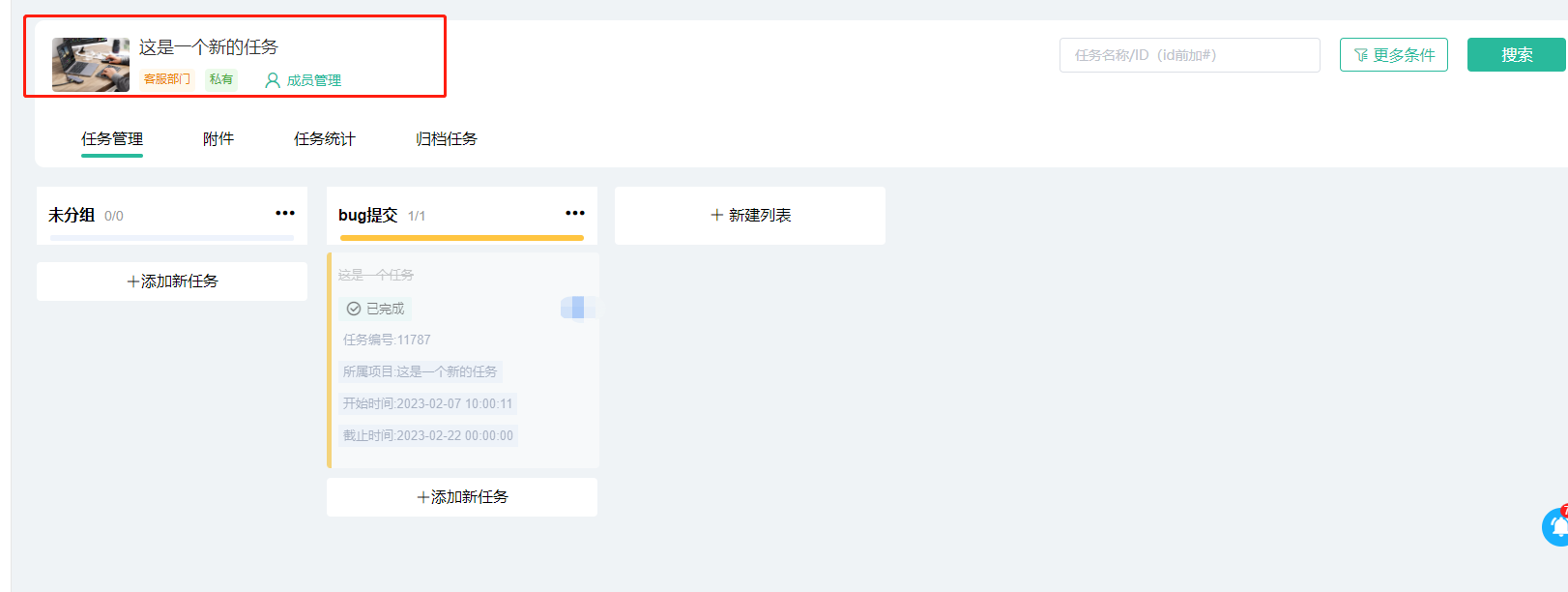
Task: Click the 未分组 list title
Action: click(72, 215)
